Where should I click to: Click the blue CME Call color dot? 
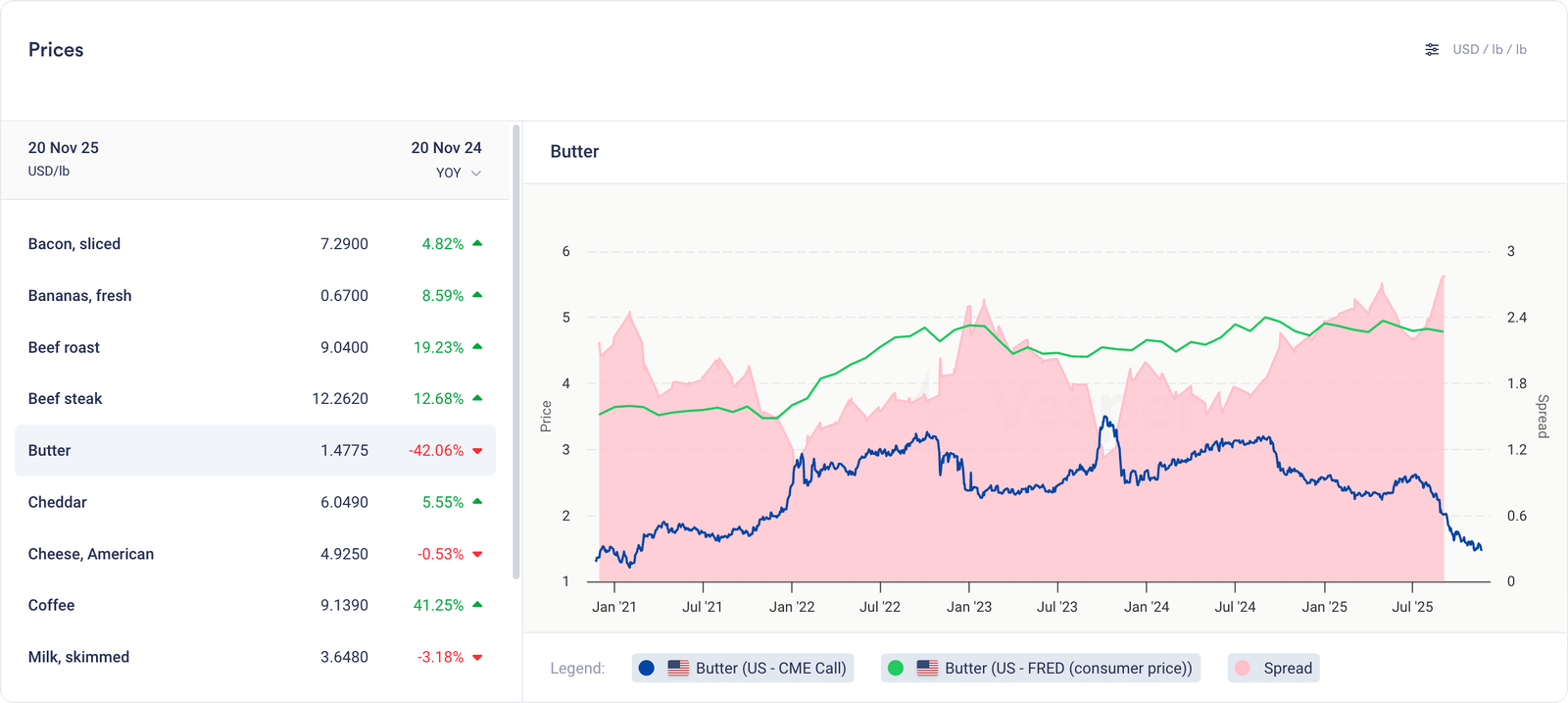[647, 669]
